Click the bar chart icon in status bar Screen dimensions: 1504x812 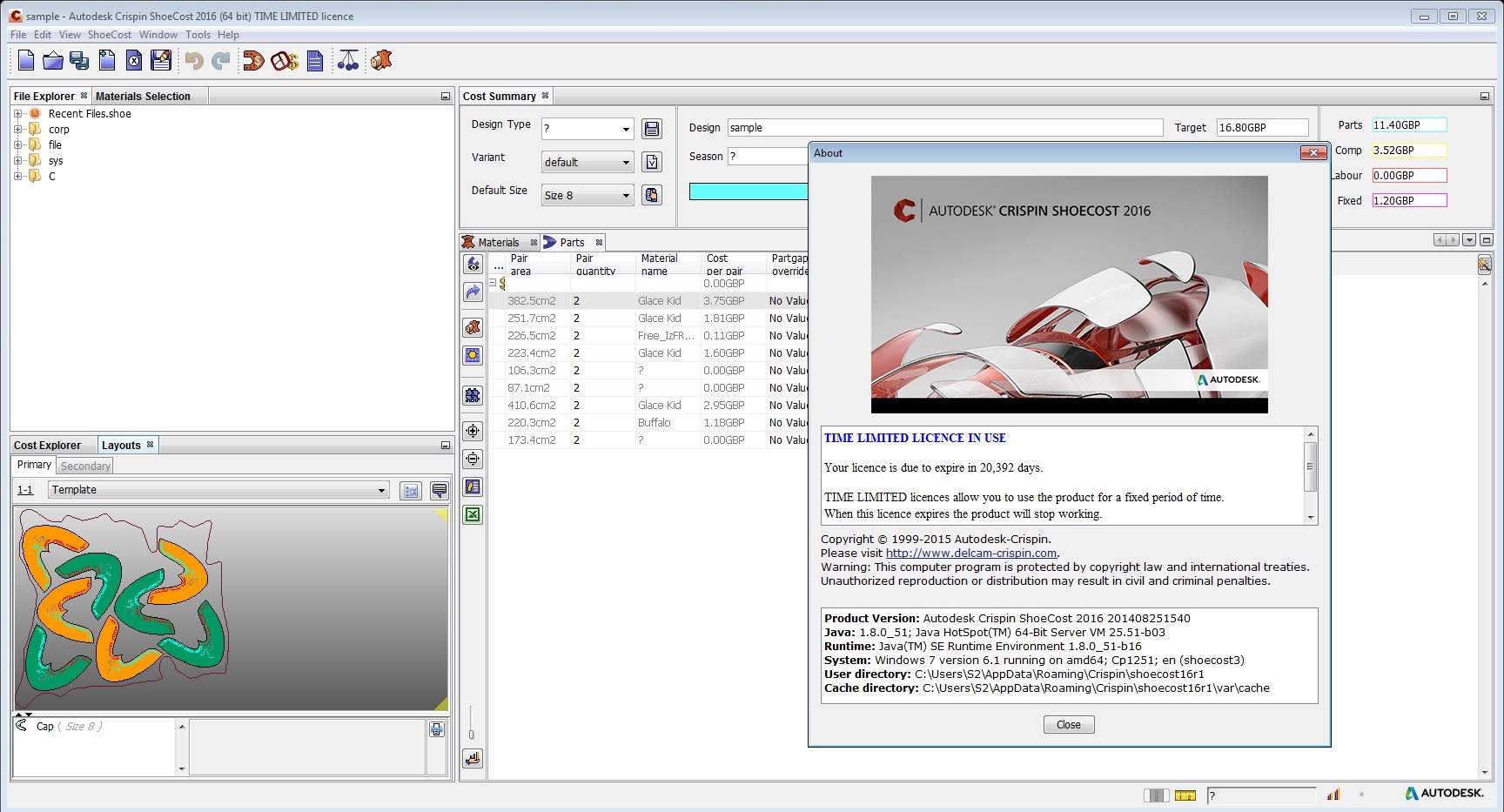pyautogui.click(x=1333, y=795)
